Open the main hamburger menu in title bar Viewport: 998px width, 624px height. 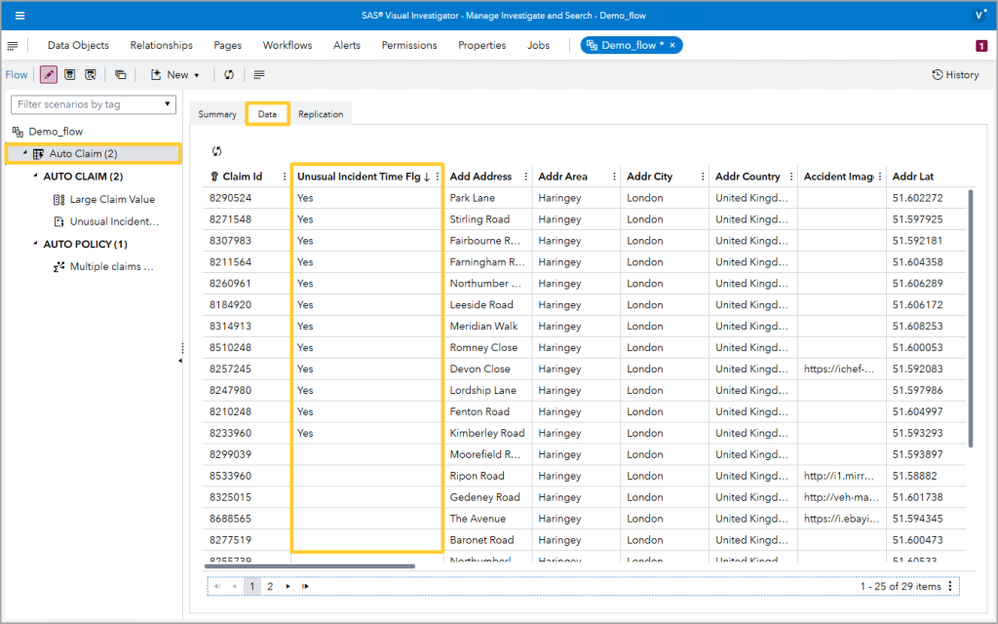click(x=20, y=15)
